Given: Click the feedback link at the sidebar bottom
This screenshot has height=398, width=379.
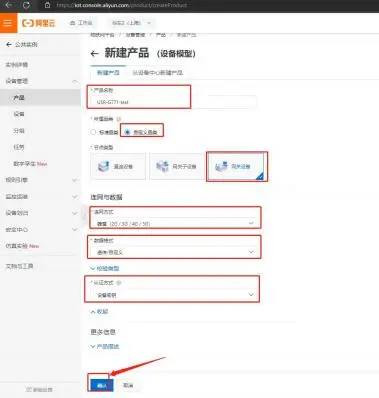Looking at the screenshot, I should 39,389.
